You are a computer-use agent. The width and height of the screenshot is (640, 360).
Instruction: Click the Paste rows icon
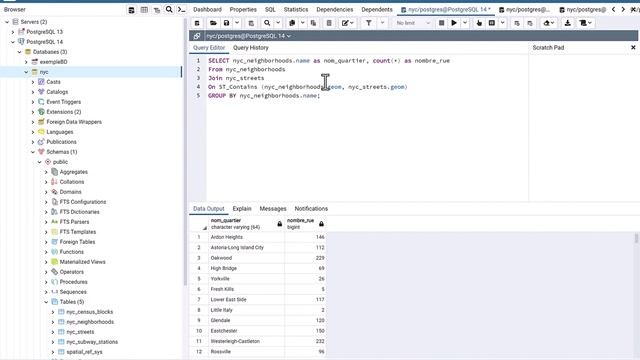(x=313, y=23)
